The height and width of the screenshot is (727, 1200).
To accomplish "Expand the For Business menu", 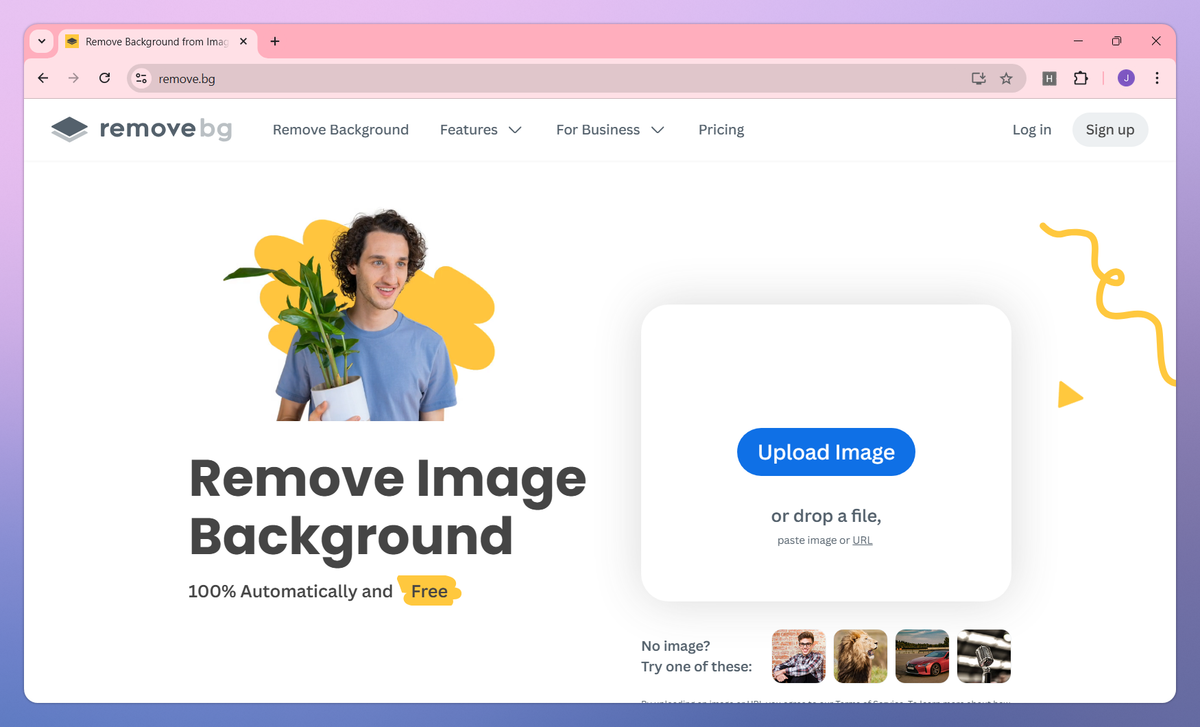I will point(610,130).
